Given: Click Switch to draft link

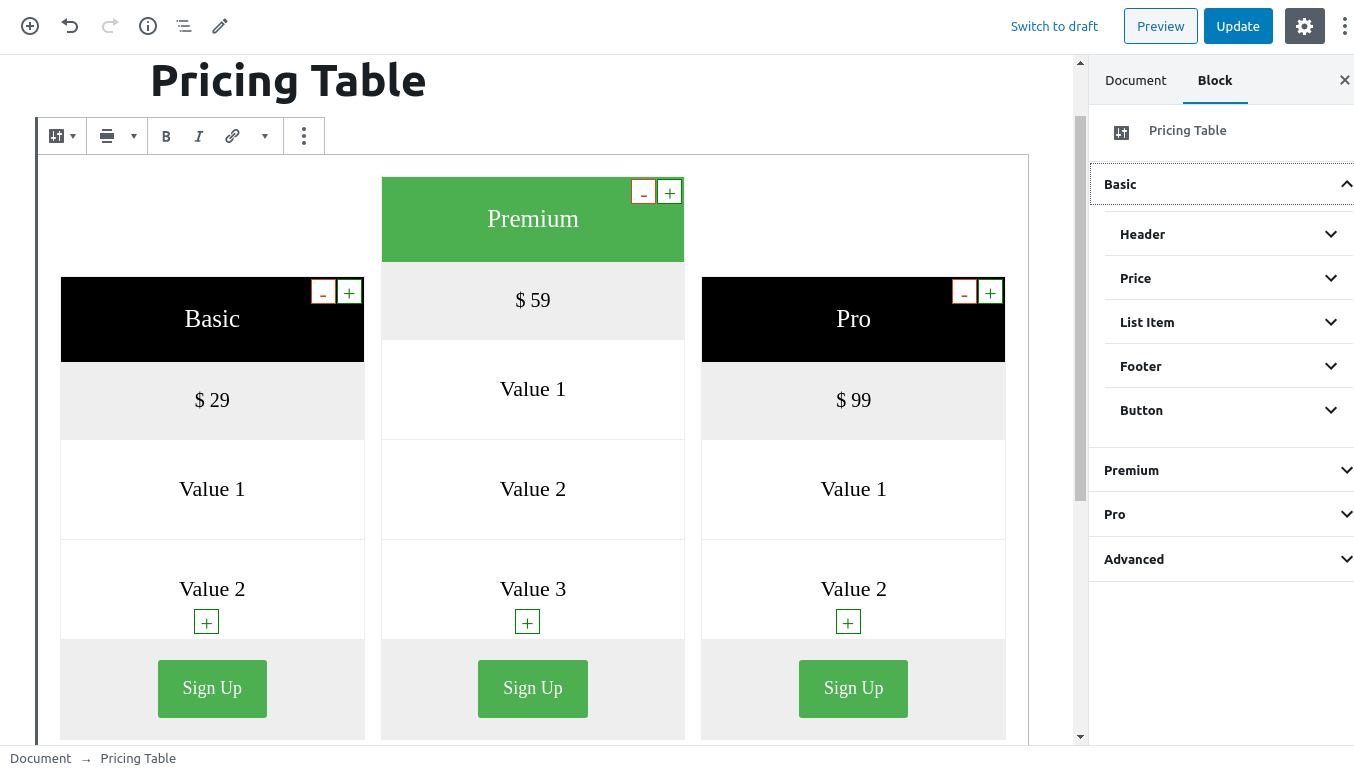Looking at the screenshot, I should [x=1054, y=26].
